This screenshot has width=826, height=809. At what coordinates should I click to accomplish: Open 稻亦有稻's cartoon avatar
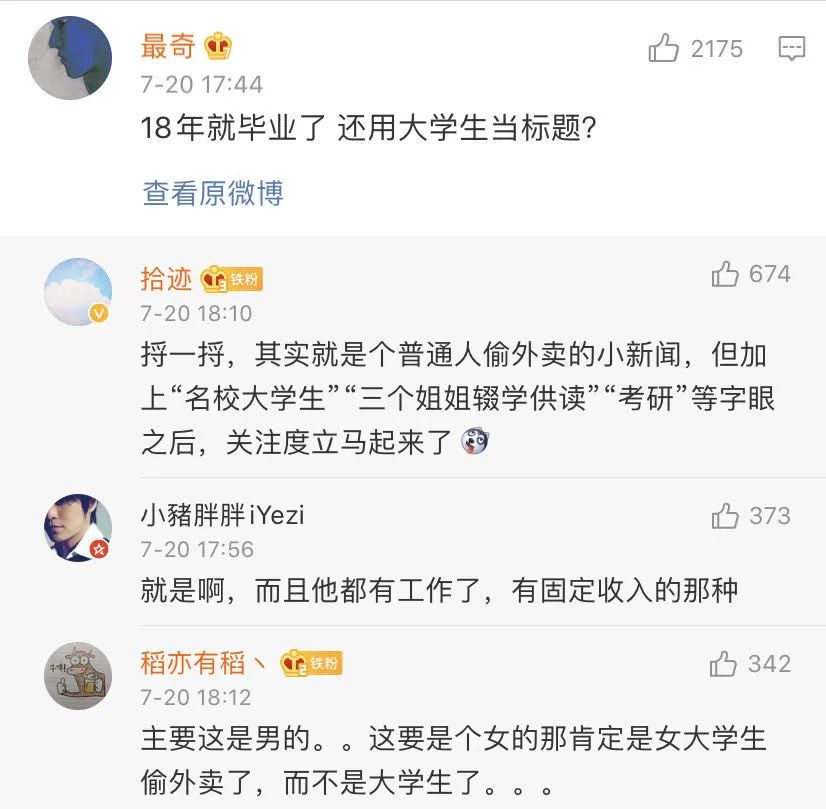[x=77, y=676]
